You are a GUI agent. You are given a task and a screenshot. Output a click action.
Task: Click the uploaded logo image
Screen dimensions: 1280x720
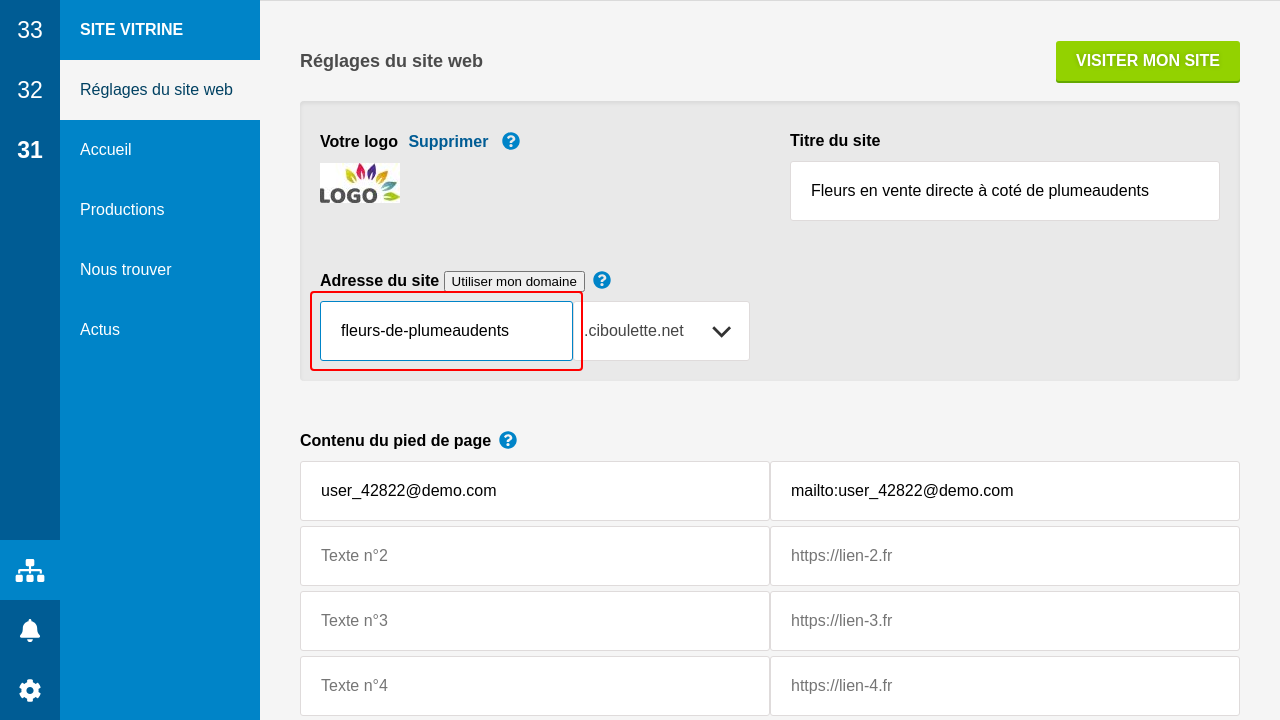[360, 183]
